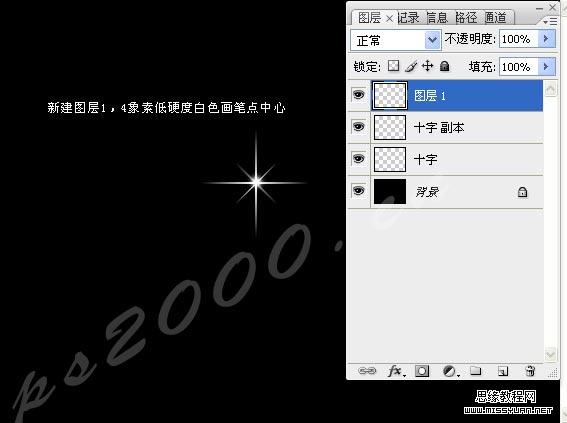Viewport: 567px width, 423px height.
Task: Click the layers list scroll down arrow
Action: [x=550, y=354]
